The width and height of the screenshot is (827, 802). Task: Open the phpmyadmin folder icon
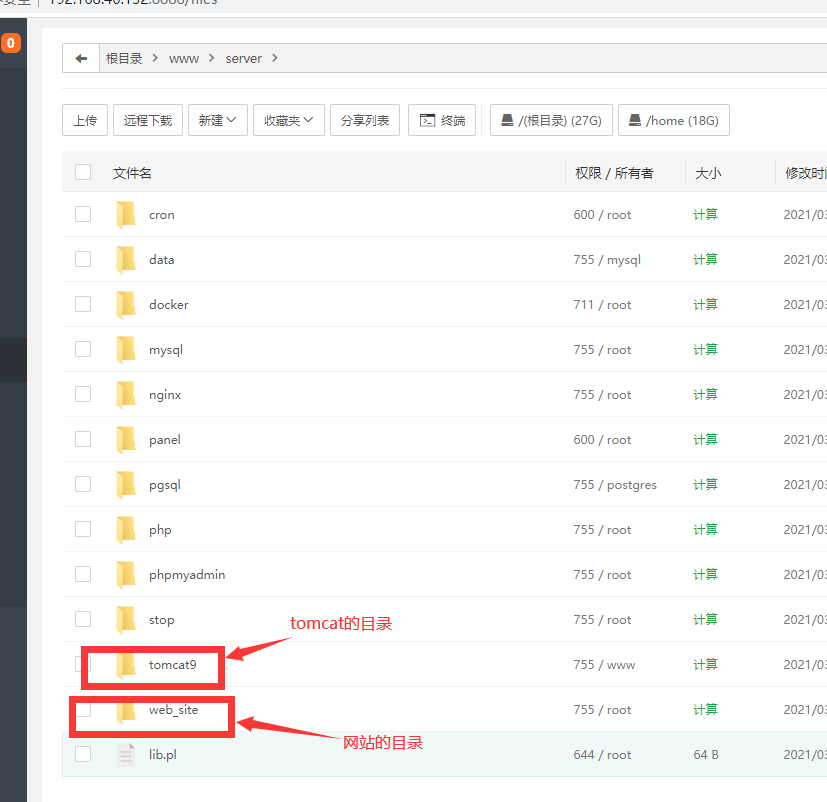(124, 574)
